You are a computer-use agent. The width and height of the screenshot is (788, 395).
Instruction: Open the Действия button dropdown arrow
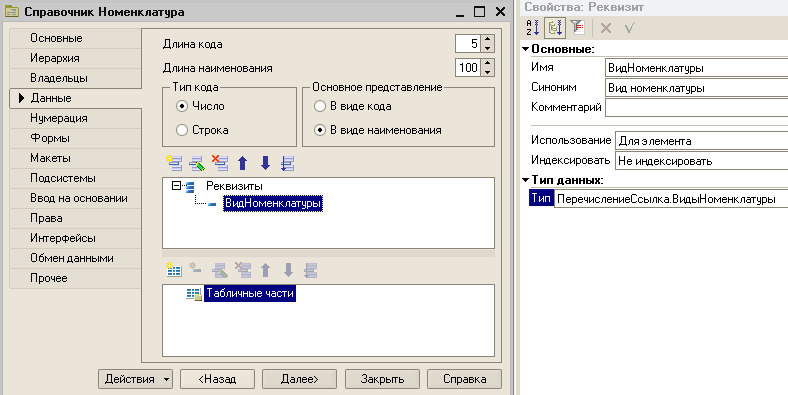166,379
